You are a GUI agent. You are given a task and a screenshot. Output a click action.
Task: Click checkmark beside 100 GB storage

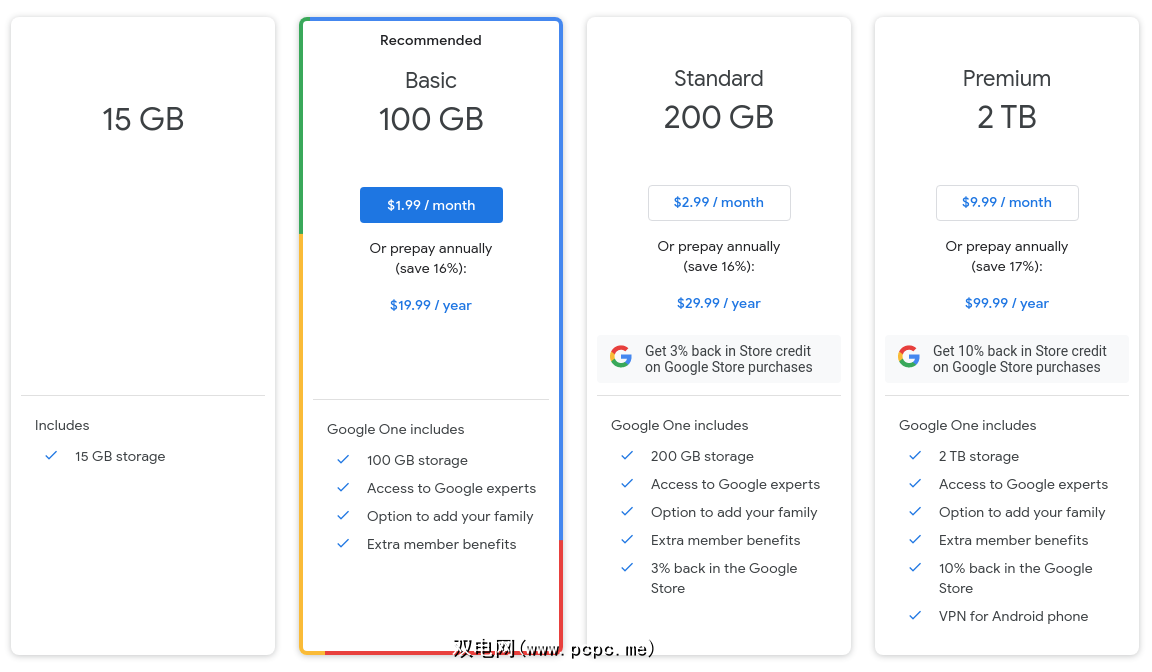tap(343, 460)
